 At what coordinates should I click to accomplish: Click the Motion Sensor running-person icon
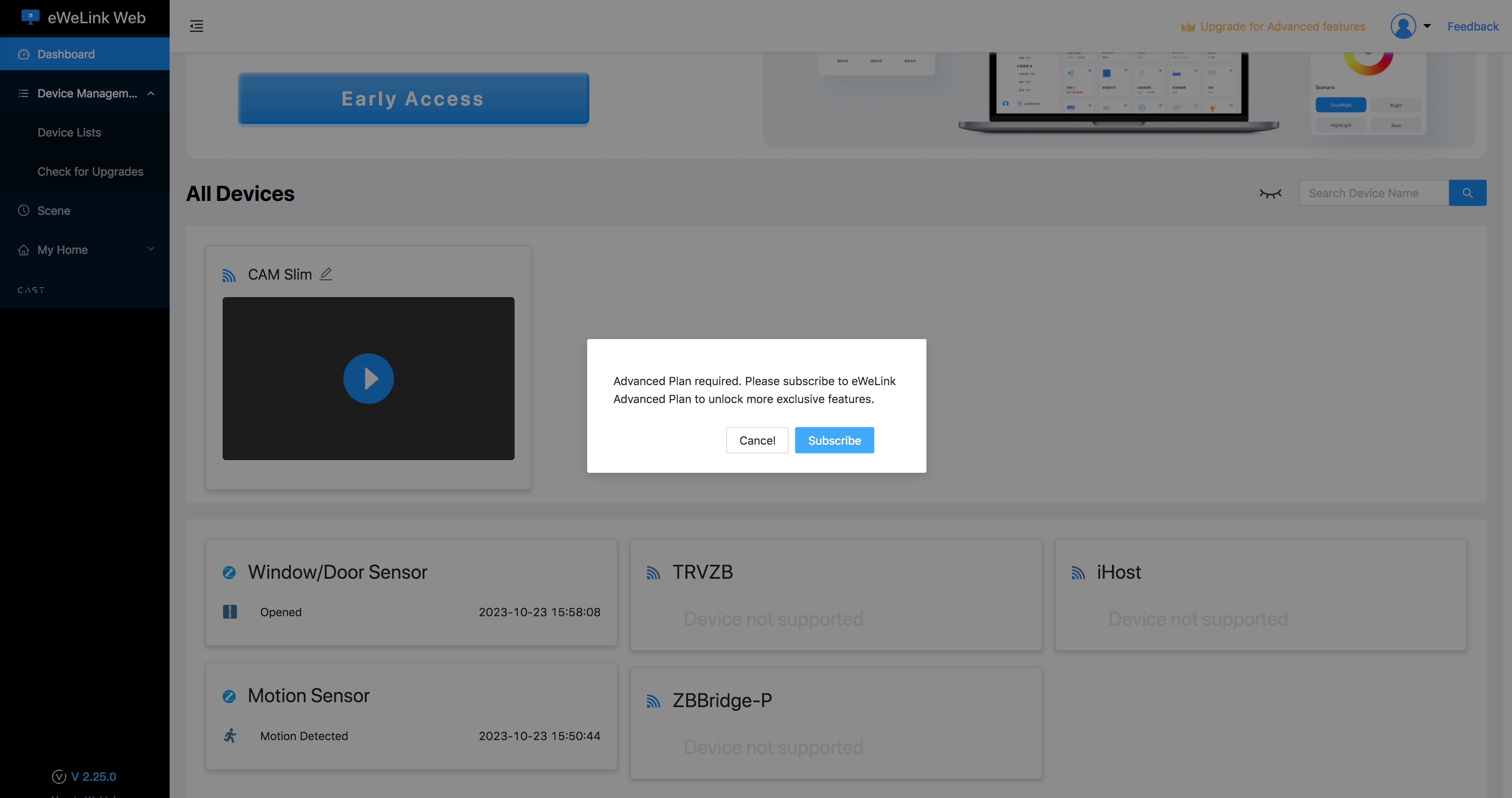230,735
